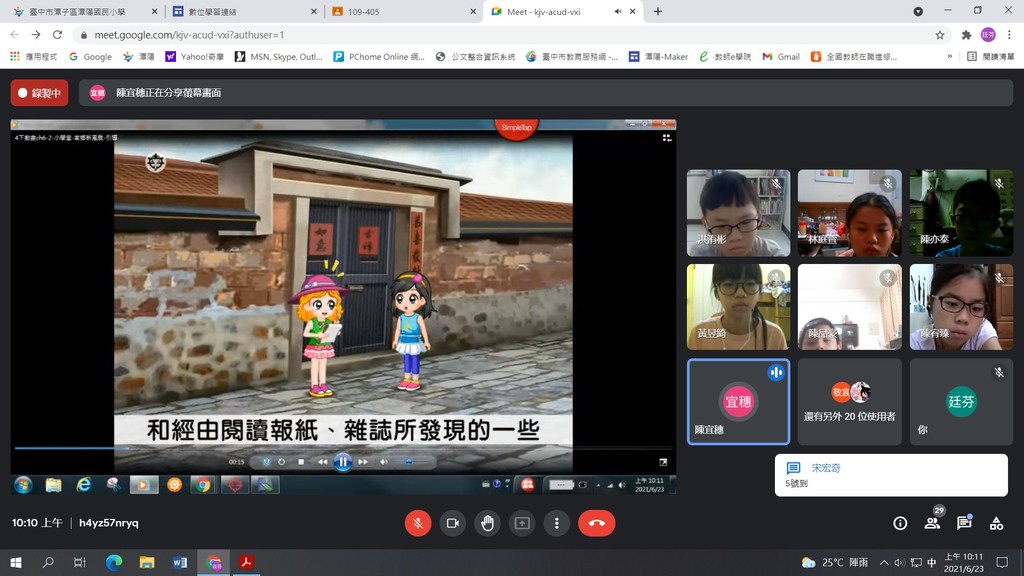Open a new browser tab
Viewport: 1024px width, 576px height.
(658, 12)
